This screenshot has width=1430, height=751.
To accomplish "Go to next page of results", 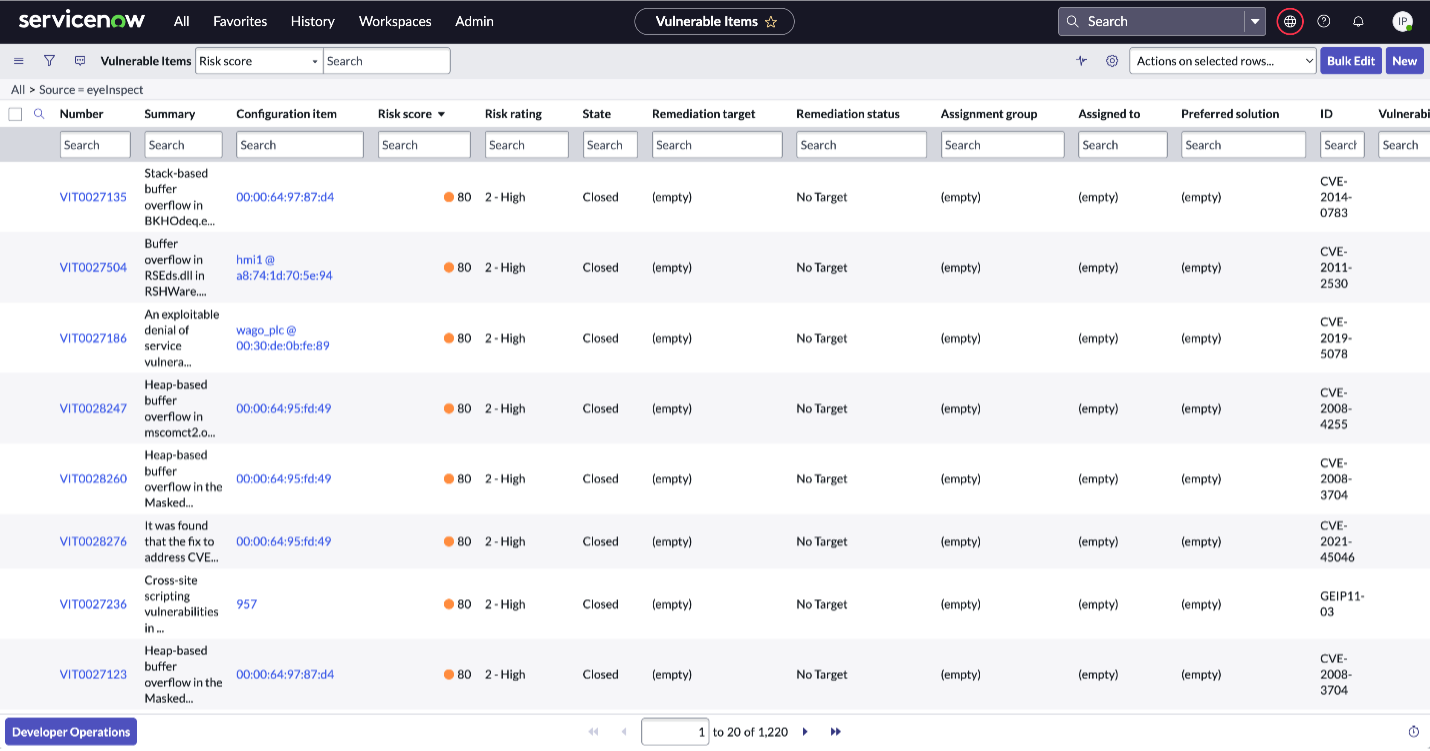I will pyautogui.click(x=805, y=732).
